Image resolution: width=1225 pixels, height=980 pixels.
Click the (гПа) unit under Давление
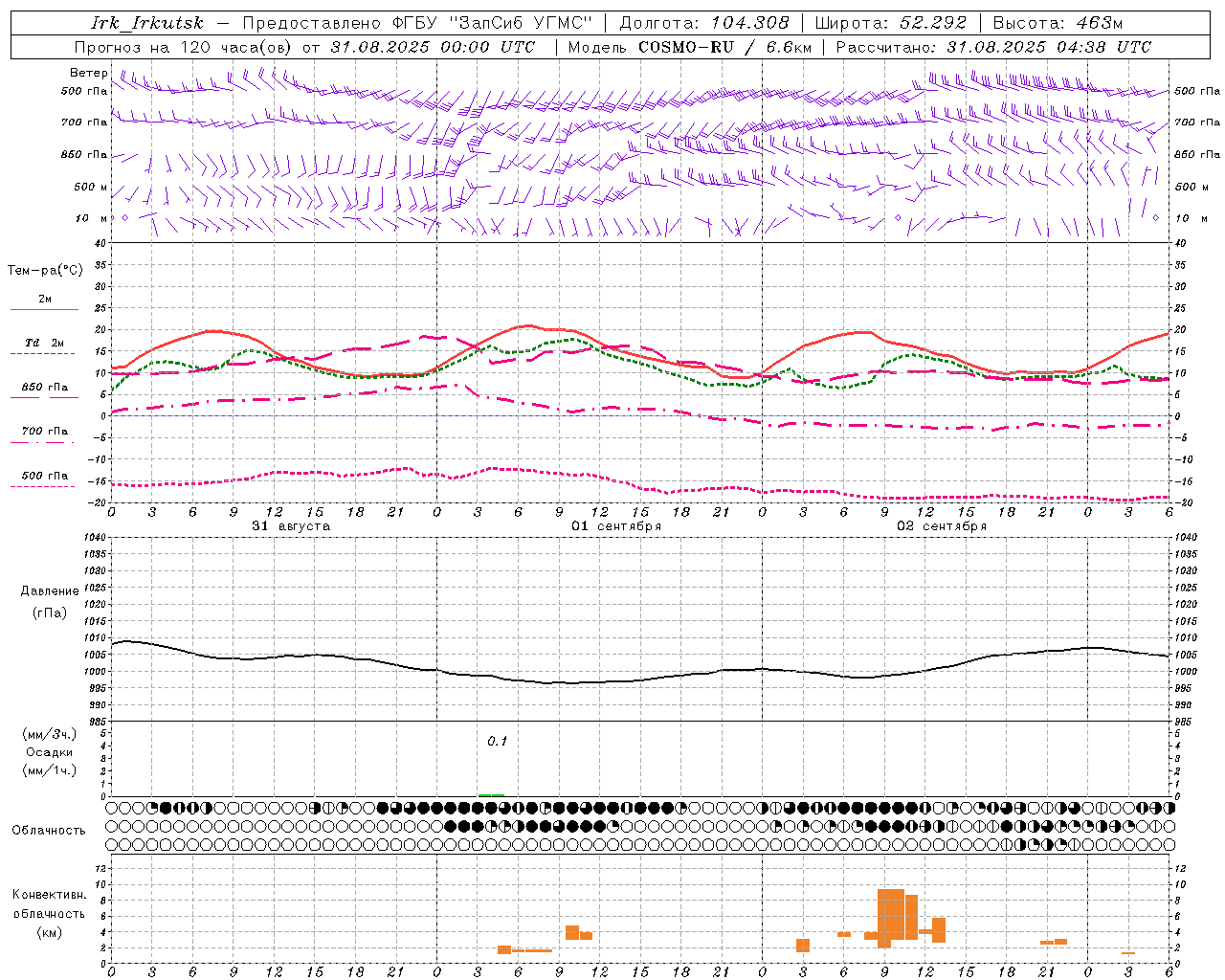pos(50,612)
